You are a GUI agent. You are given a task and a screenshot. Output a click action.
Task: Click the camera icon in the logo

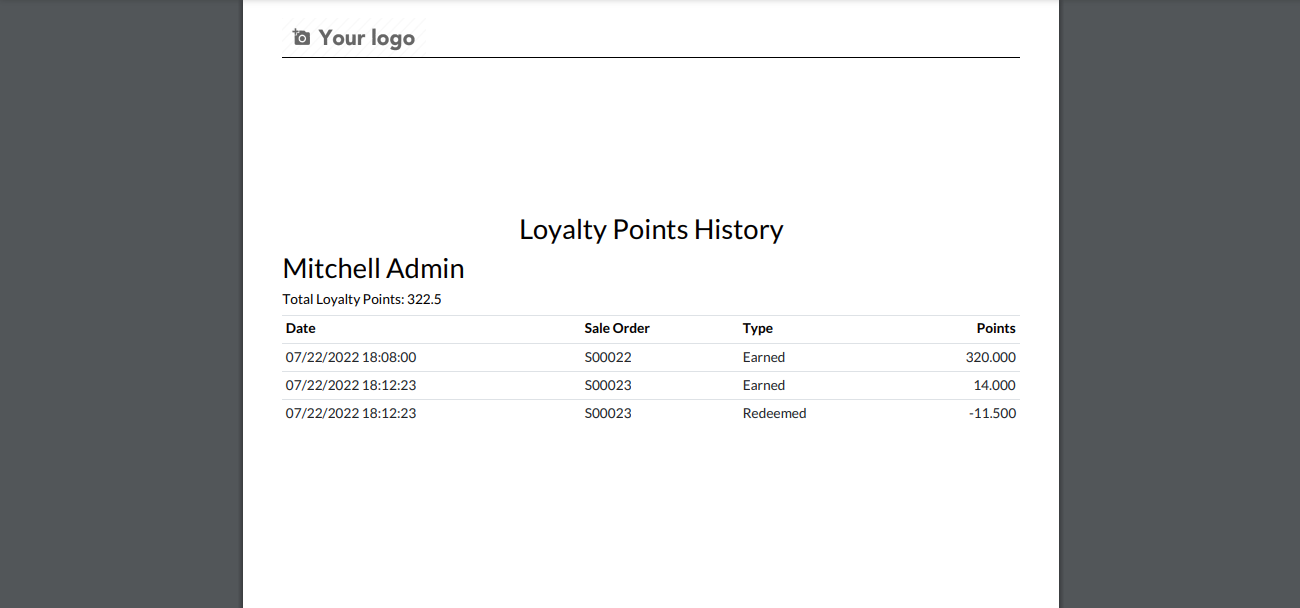[x=301, y=38]
